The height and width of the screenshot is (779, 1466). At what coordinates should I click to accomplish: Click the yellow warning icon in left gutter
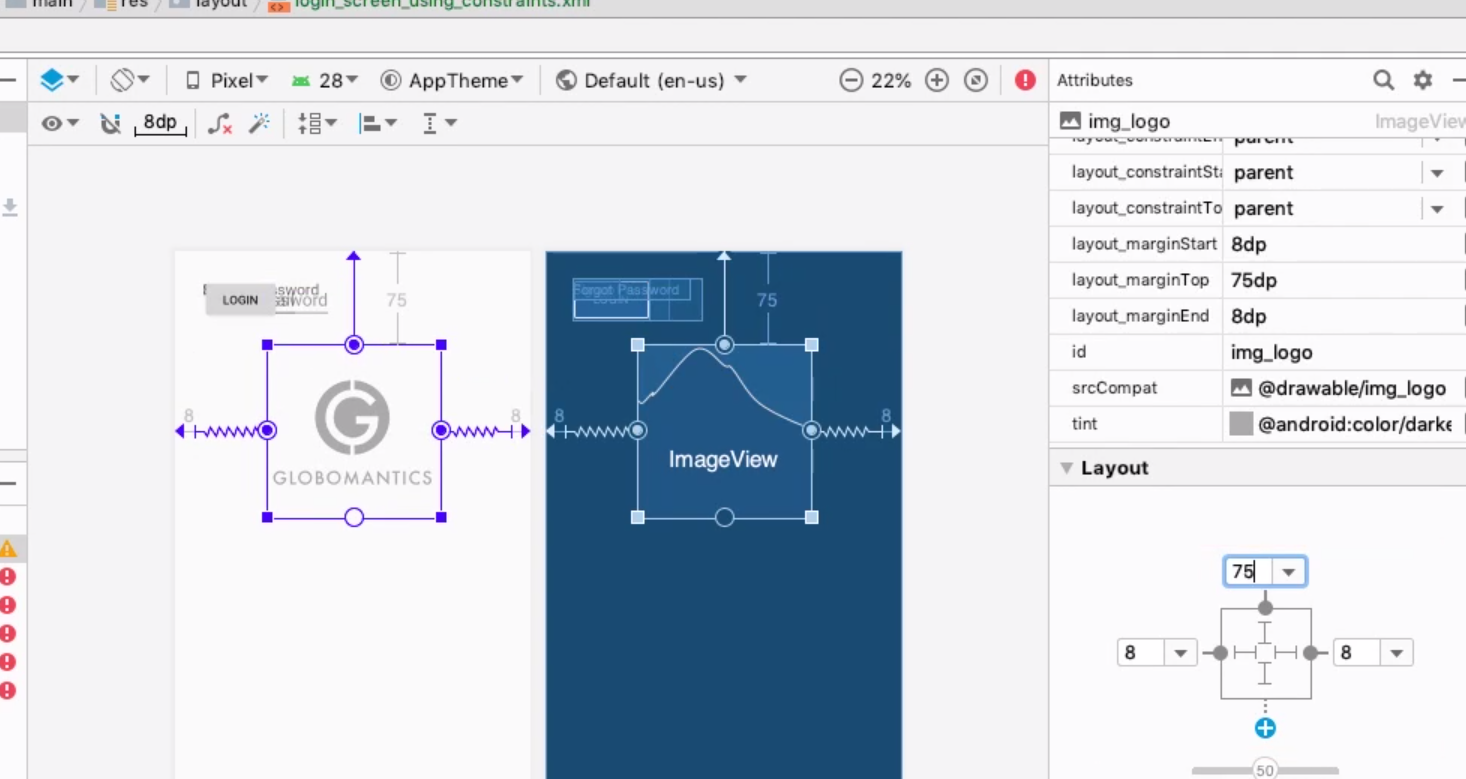coord(8,548)
